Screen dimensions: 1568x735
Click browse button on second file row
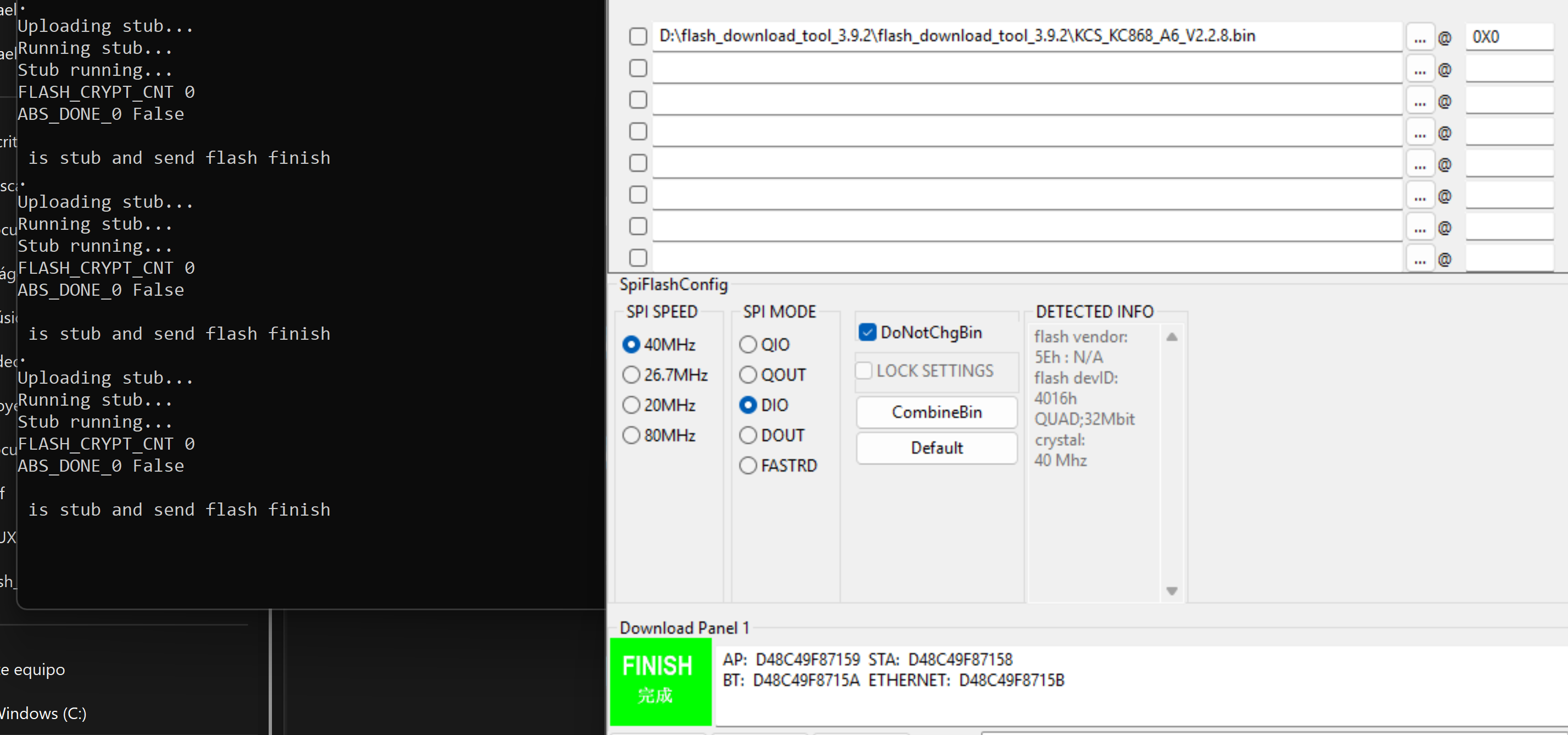click(x=1420, y=69)
